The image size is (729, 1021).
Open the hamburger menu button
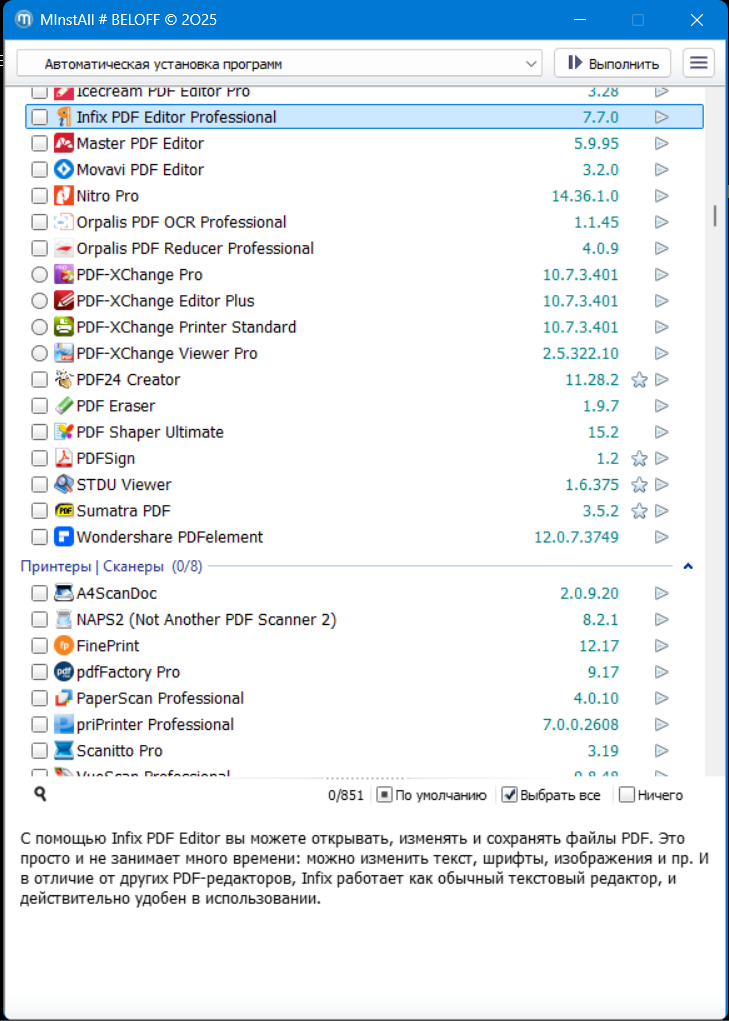[x=699, y=63]
